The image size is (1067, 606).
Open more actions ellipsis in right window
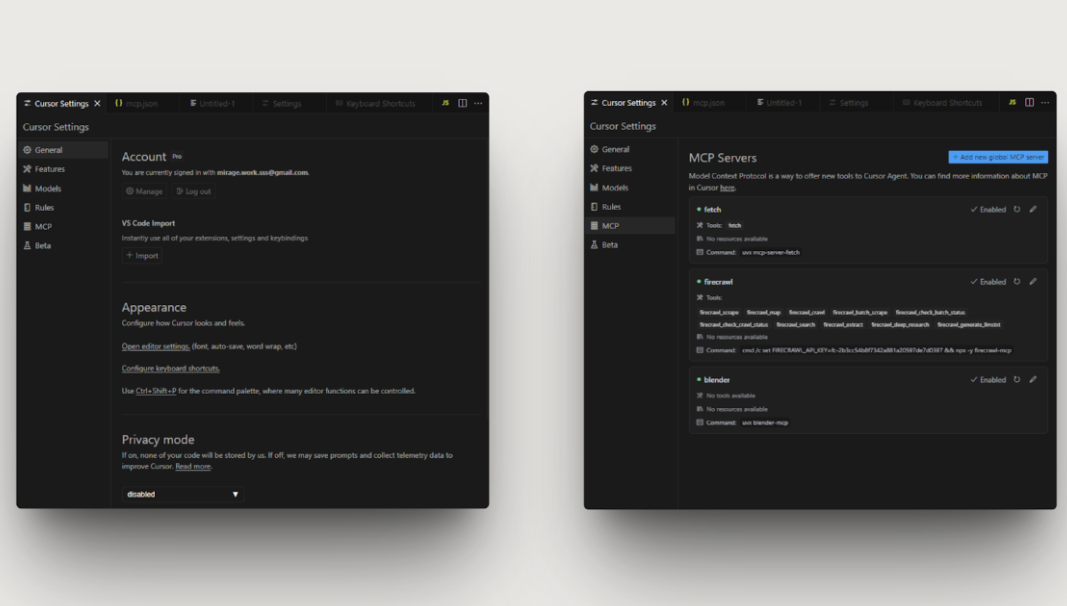pyautogui.click(x=1045, y=103)
